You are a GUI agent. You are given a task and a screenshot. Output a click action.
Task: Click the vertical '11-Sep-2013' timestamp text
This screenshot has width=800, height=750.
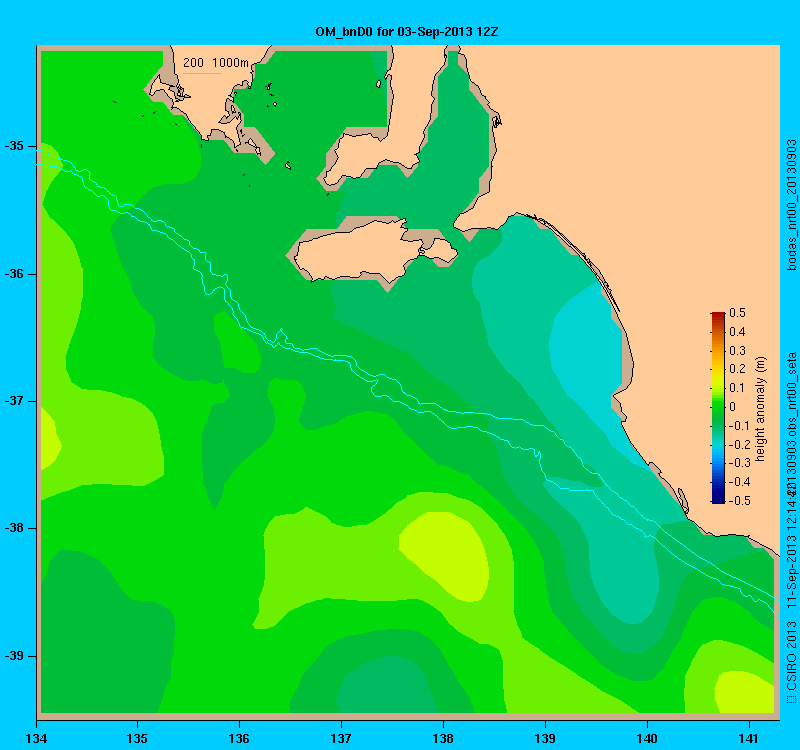tap(791, 575)
